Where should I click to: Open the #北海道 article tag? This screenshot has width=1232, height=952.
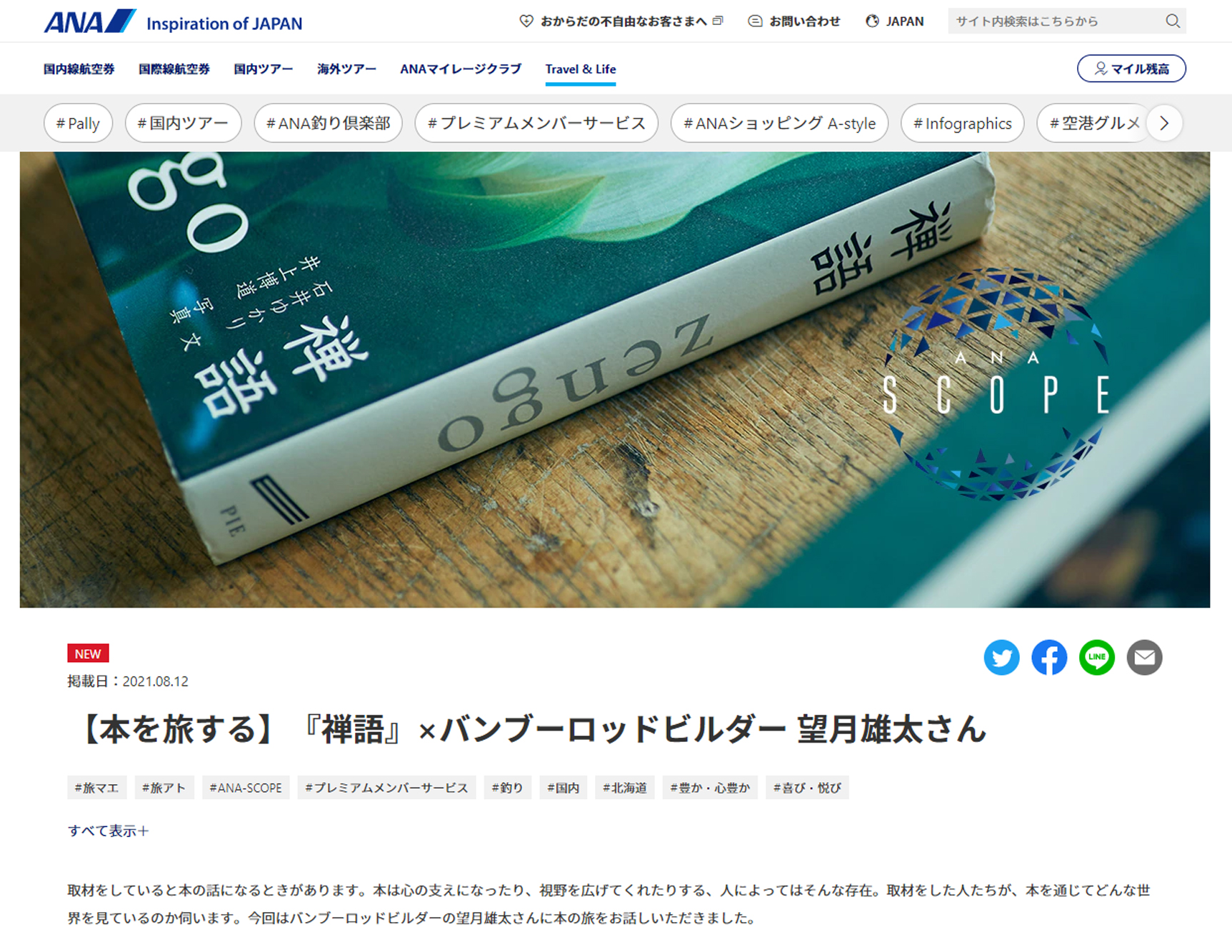click(x=625, y=788)
